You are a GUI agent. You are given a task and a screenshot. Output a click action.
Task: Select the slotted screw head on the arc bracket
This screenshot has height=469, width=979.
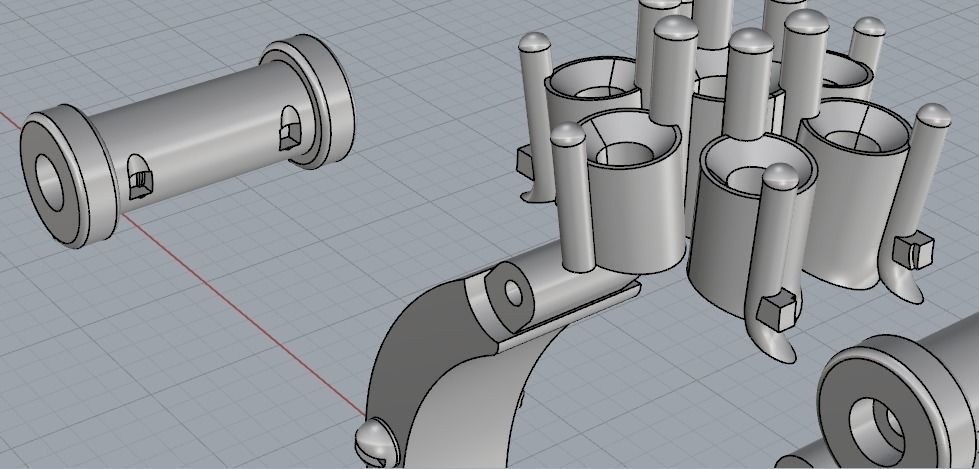point(376,443)
